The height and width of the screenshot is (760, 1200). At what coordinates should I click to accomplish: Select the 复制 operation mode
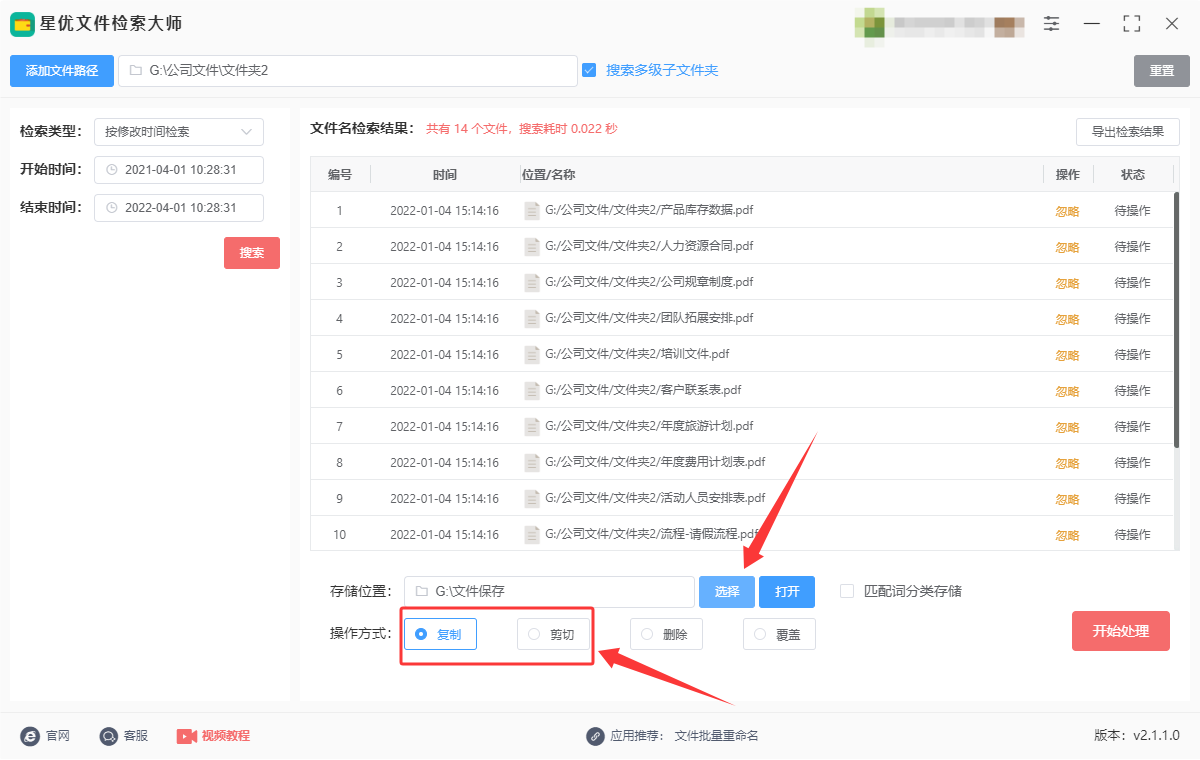pyautogui.click(x=440, y=634)
